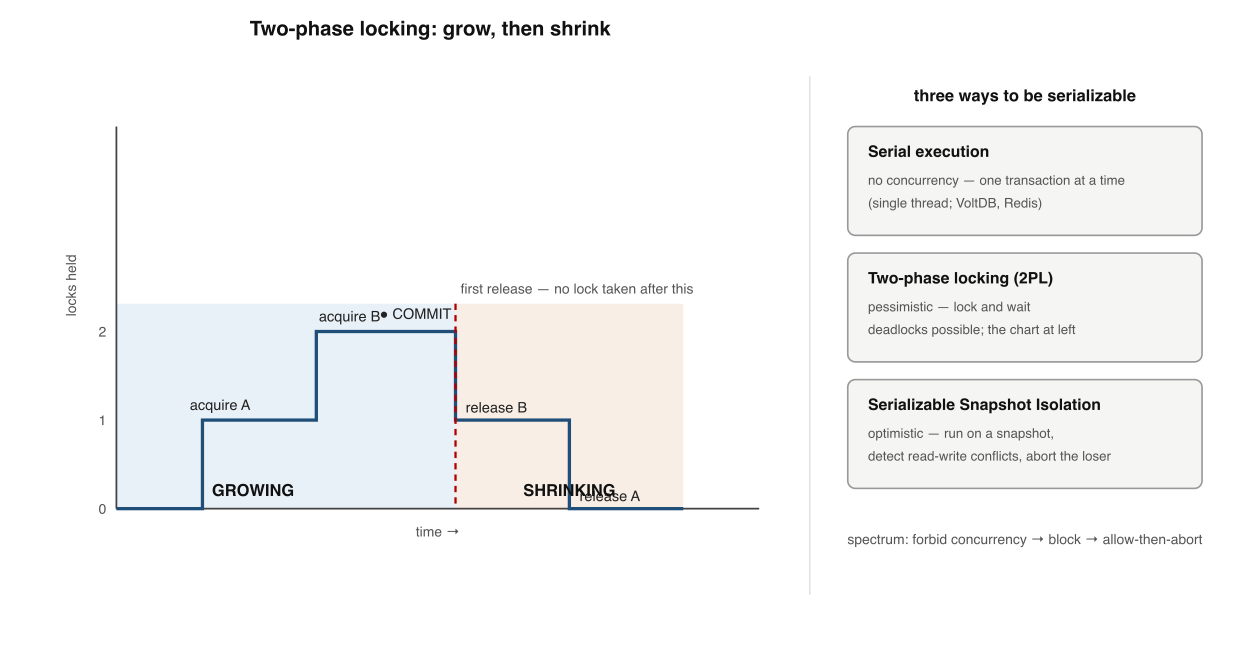Click the 'release B' step label

(496, 408)
